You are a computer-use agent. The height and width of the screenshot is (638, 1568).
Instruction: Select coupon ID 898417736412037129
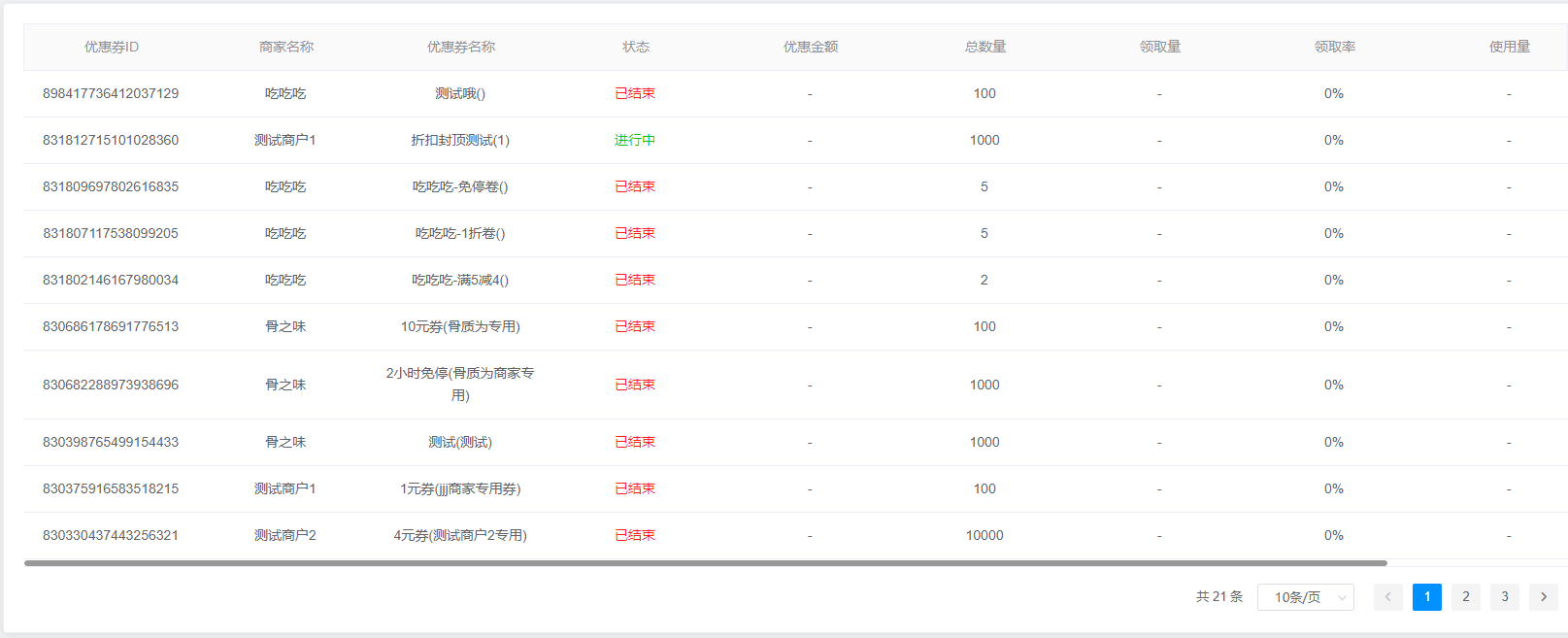click(111, 93)
